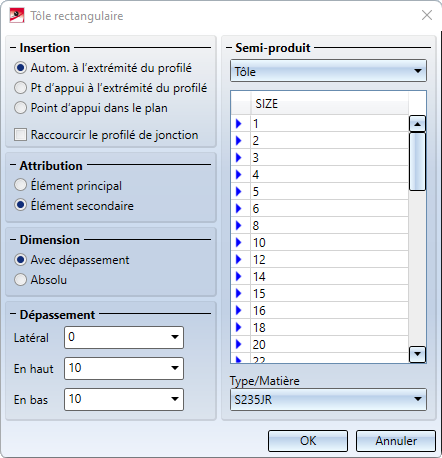The height and width of the screenshot is (458, 442).
Task: Click the blue arrow beside size 5
Action: point(239,192)
